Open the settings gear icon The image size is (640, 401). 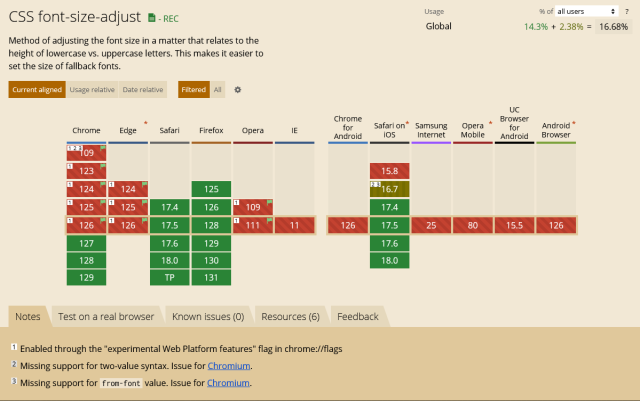pyautogui.click(x=238, y=90)
